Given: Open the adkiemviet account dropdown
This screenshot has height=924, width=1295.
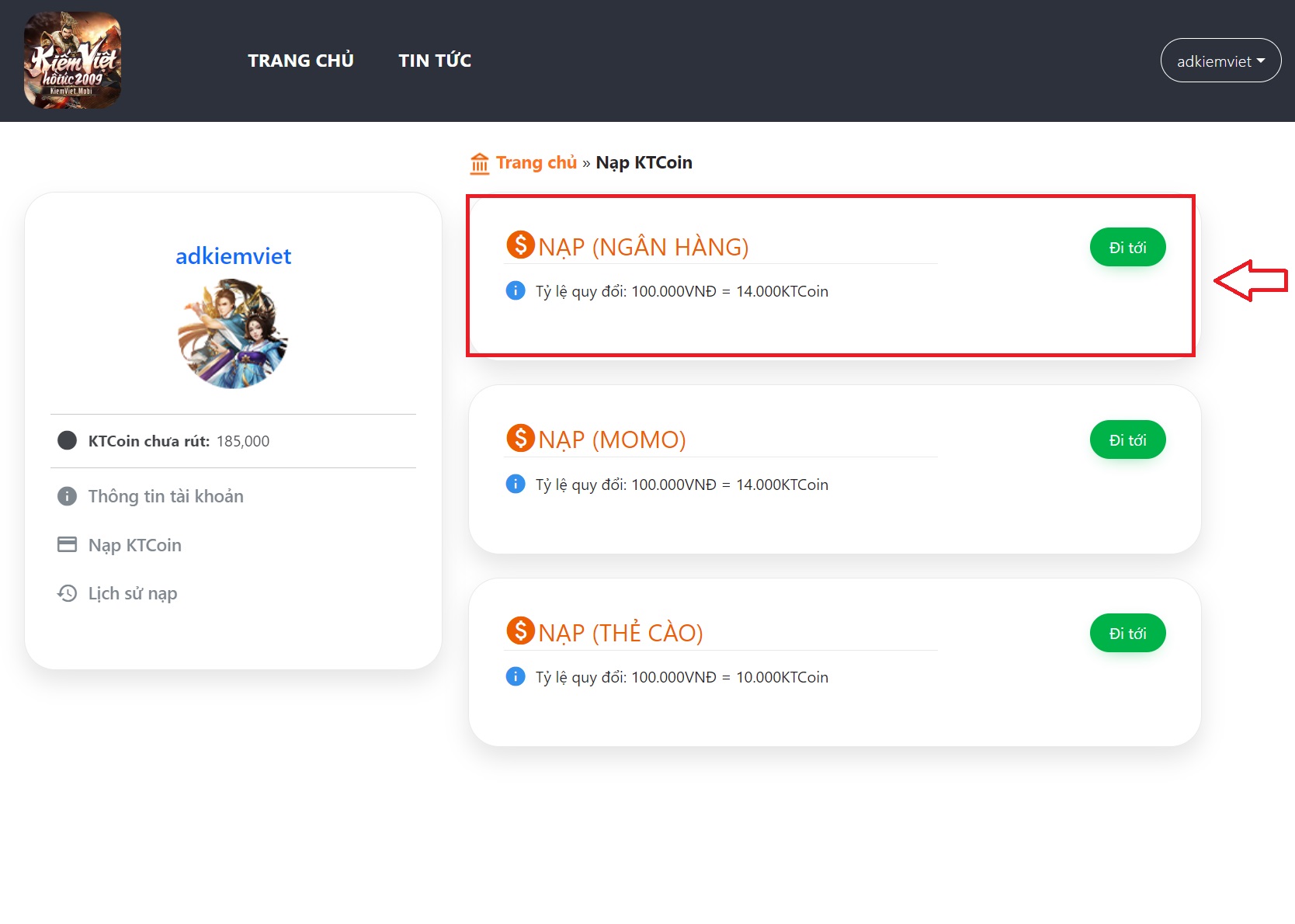Looking at the screenshot, I should point(1220,61).
